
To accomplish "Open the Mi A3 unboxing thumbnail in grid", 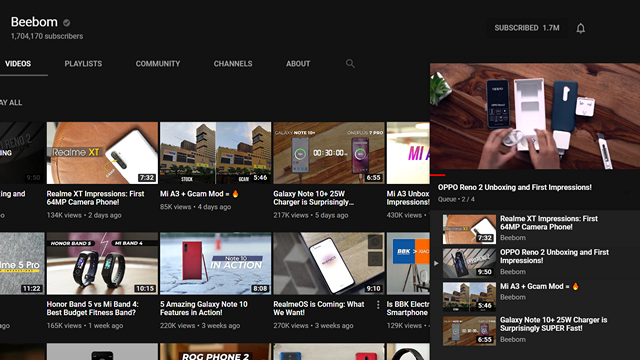I will tap(408, 153).
